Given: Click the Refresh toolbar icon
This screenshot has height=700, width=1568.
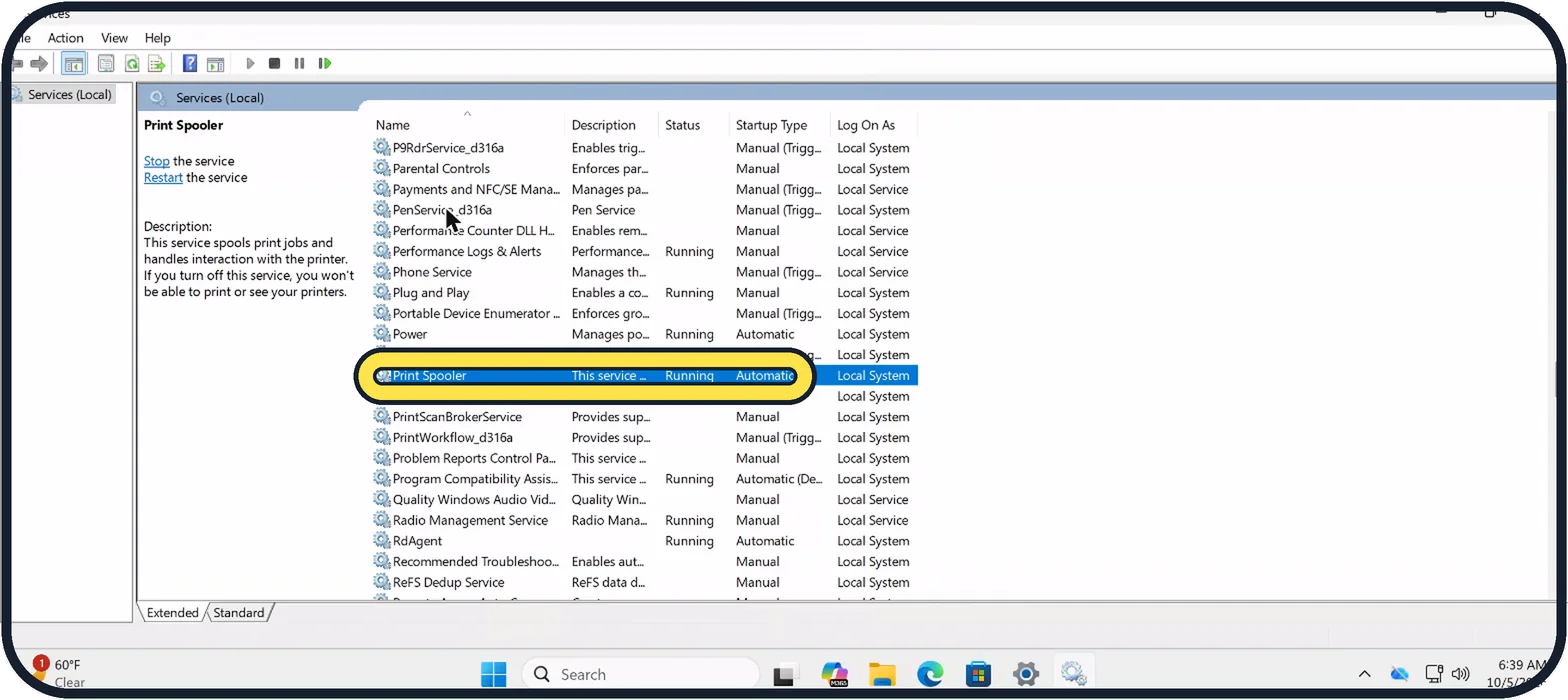Looking at the screenshot, I should [132, 64].
